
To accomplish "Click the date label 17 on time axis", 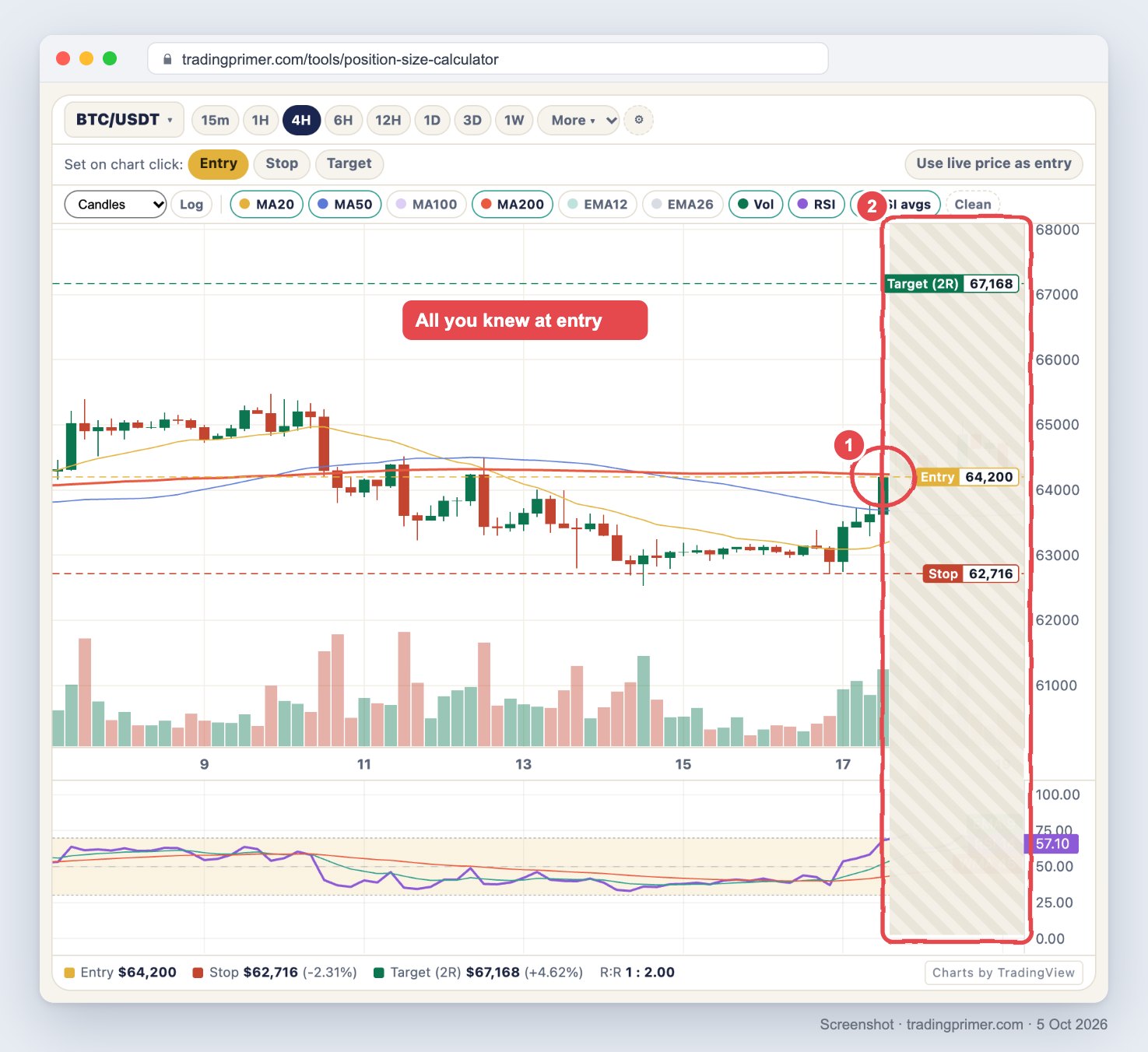I will coord(843,765).
